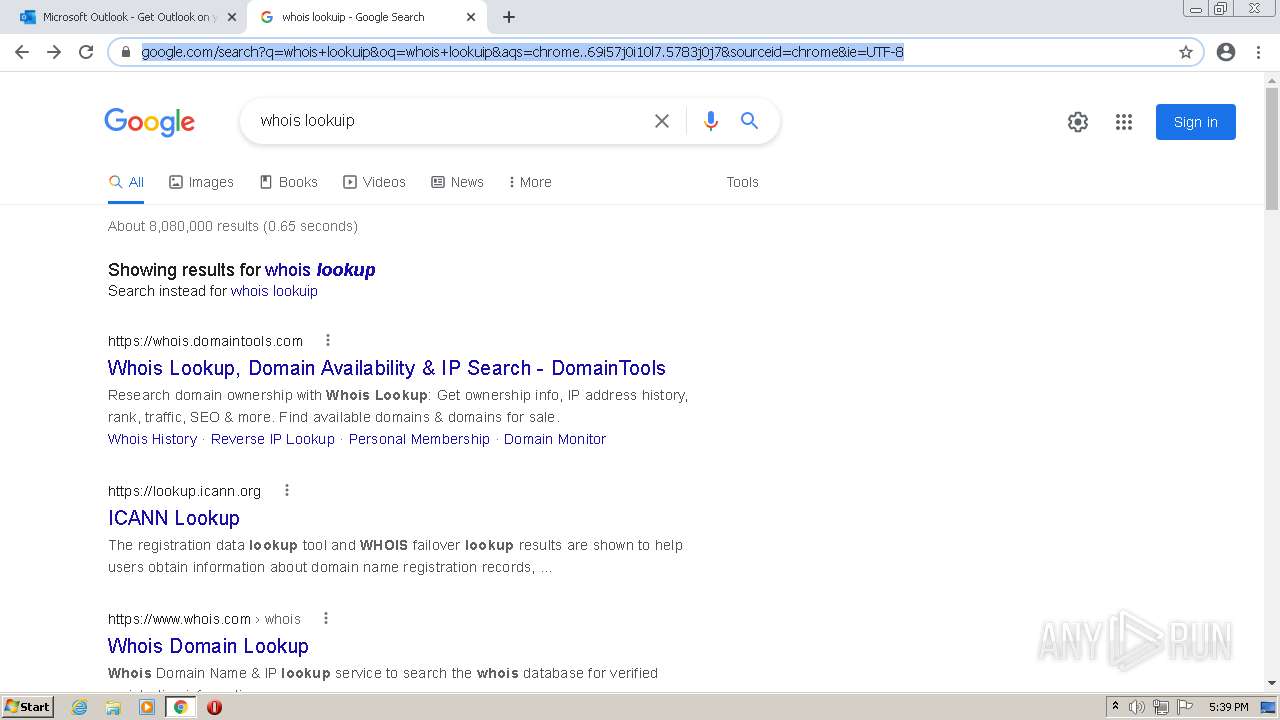Open the Action Center flag icon
Screen dimensions: 1280x720
pos(1185,707)
